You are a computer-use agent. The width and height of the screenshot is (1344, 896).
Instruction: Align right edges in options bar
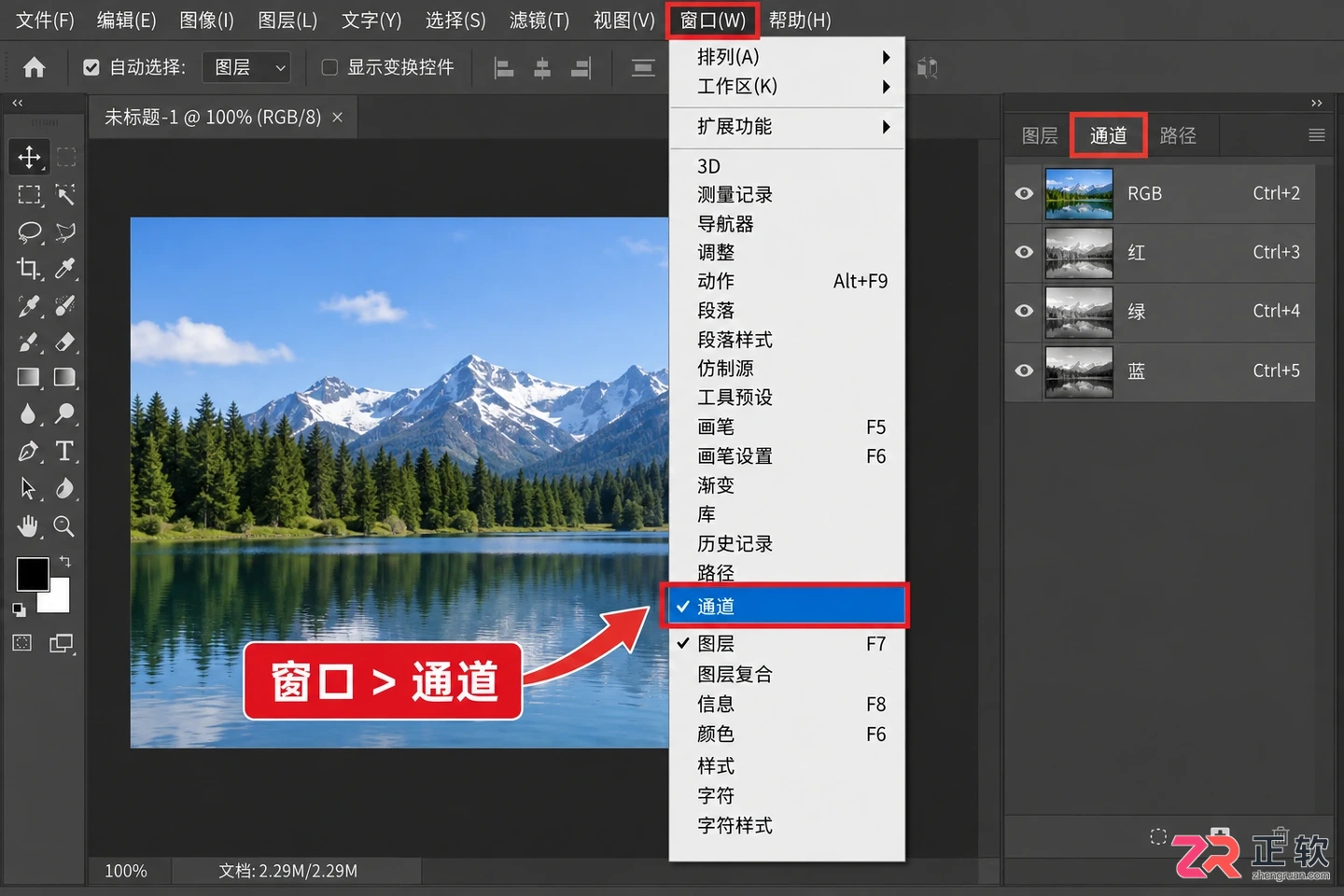tap(581, 67)
